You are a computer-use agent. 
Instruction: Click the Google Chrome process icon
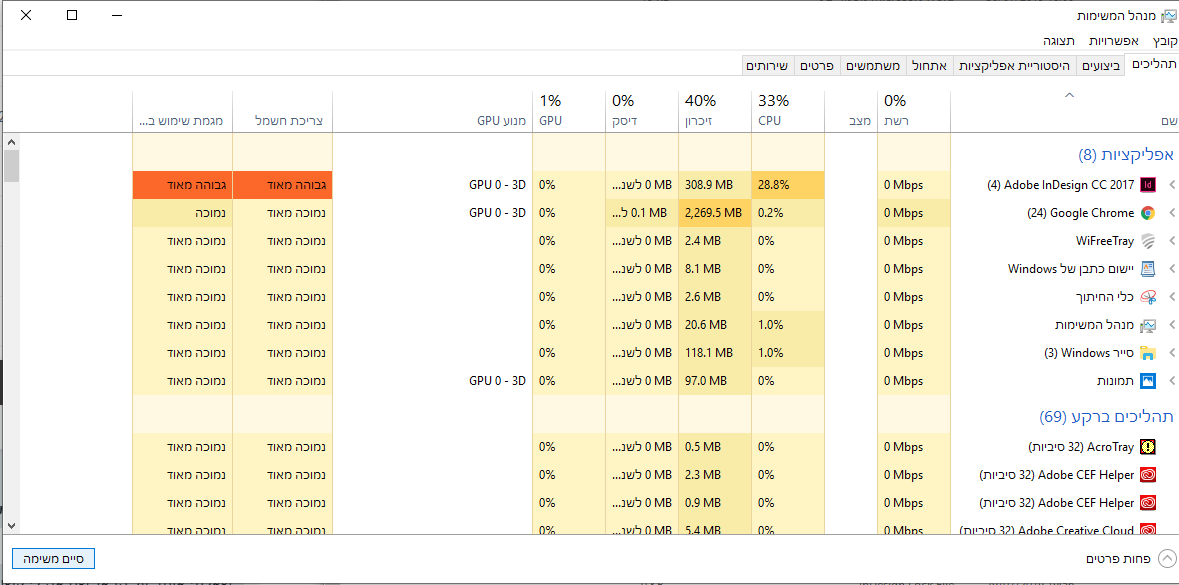tap(1148, 213)
